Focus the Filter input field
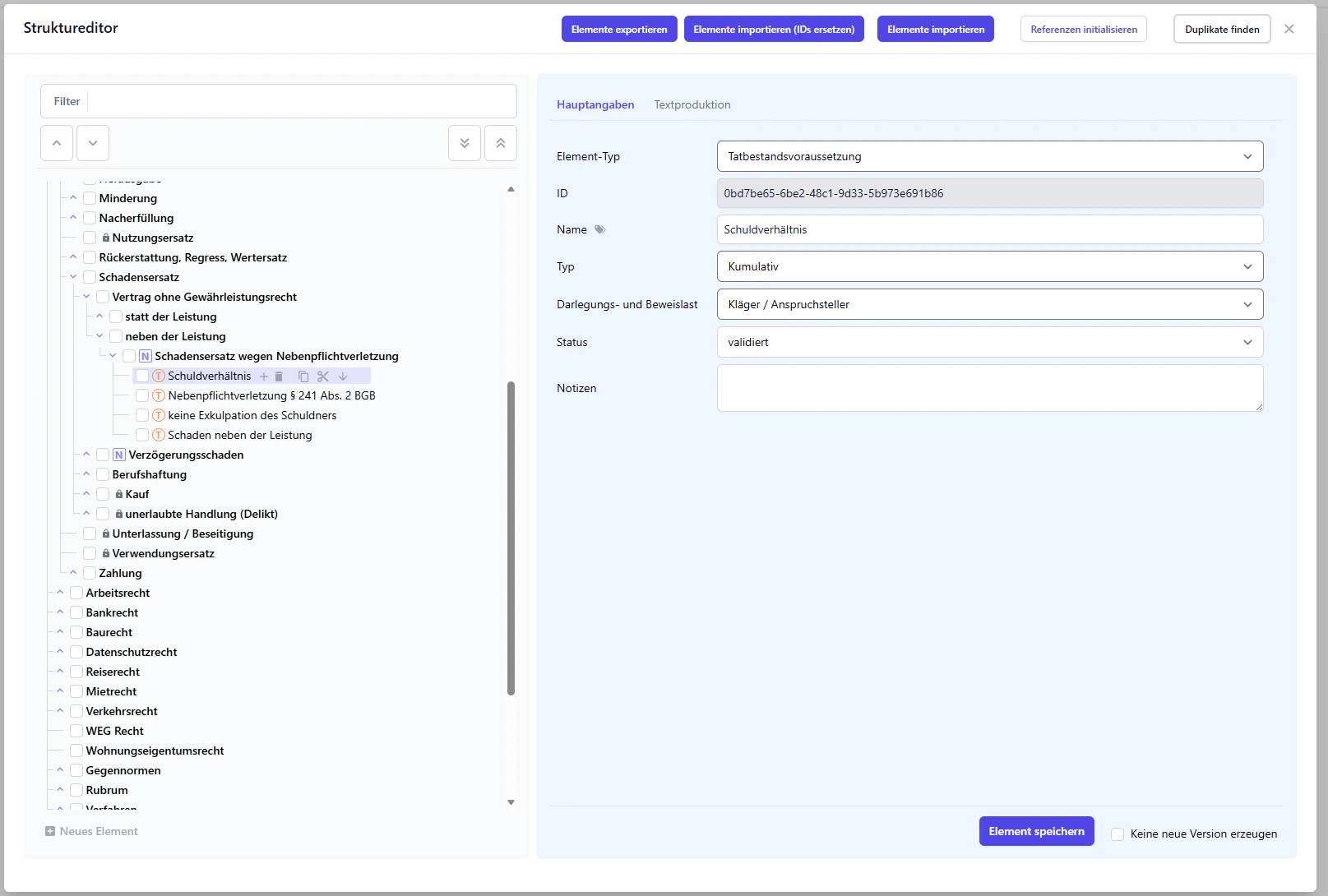 click(302, 101)
